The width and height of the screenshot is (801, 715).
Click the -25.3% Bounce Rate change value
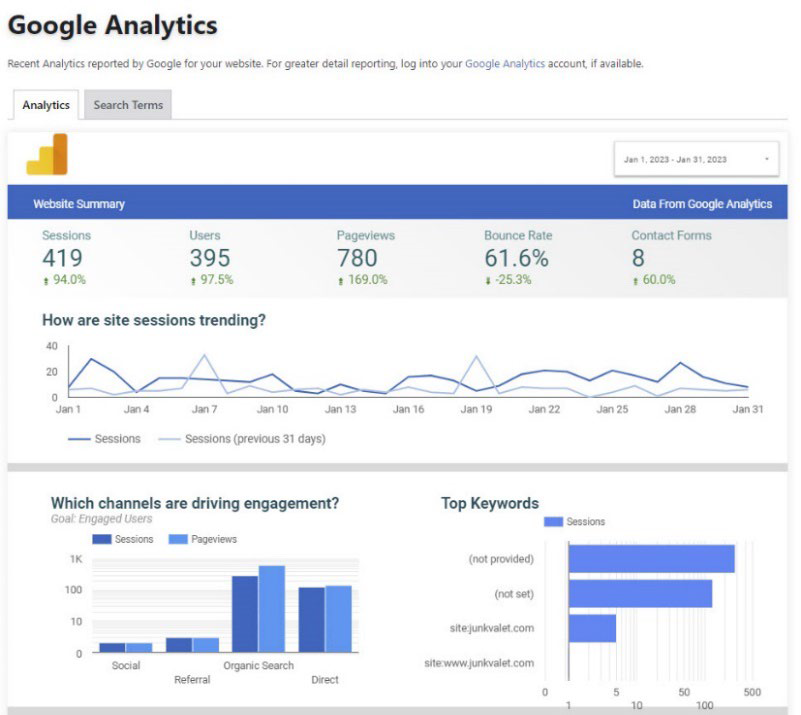pyautogui.click(x=513, y=280)
